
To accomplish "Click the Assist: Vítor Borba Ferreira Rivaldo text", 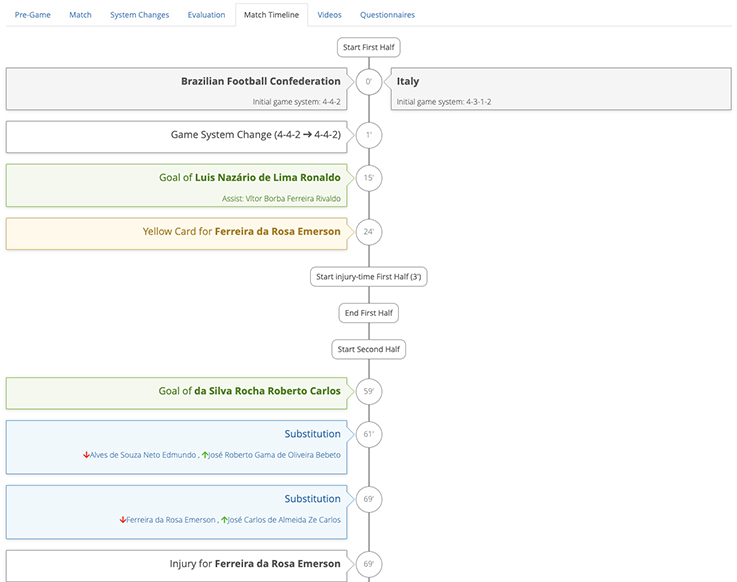I will pyautogui.click(x=281, y=199).
